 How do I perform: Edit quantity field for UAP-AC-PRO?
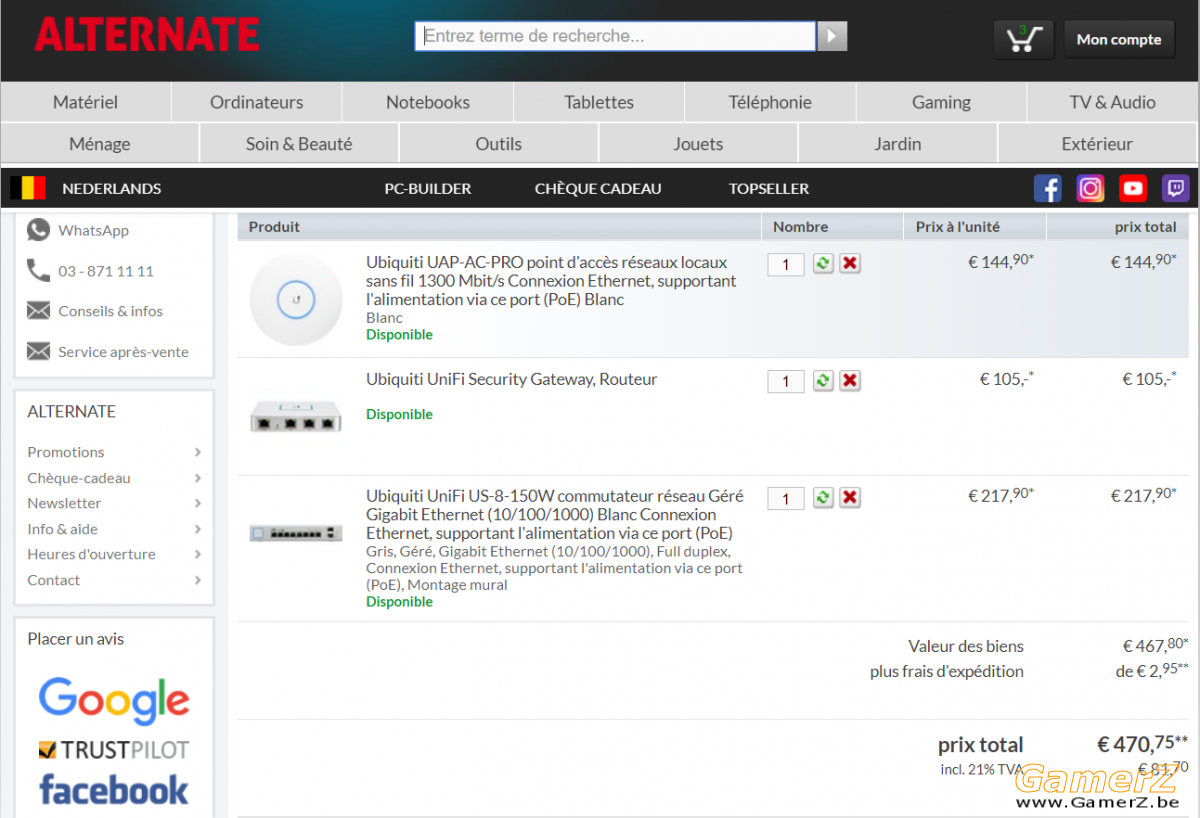[x=786, y=264]
